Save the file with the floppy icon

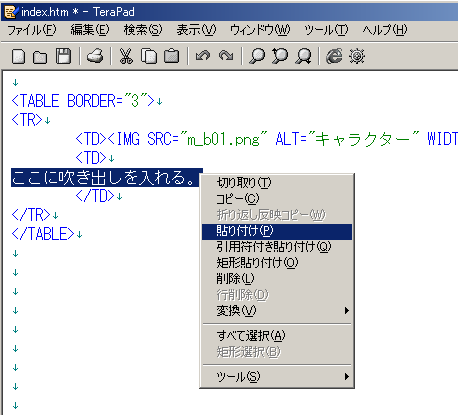pyautogui.click(x=63, y=56)
